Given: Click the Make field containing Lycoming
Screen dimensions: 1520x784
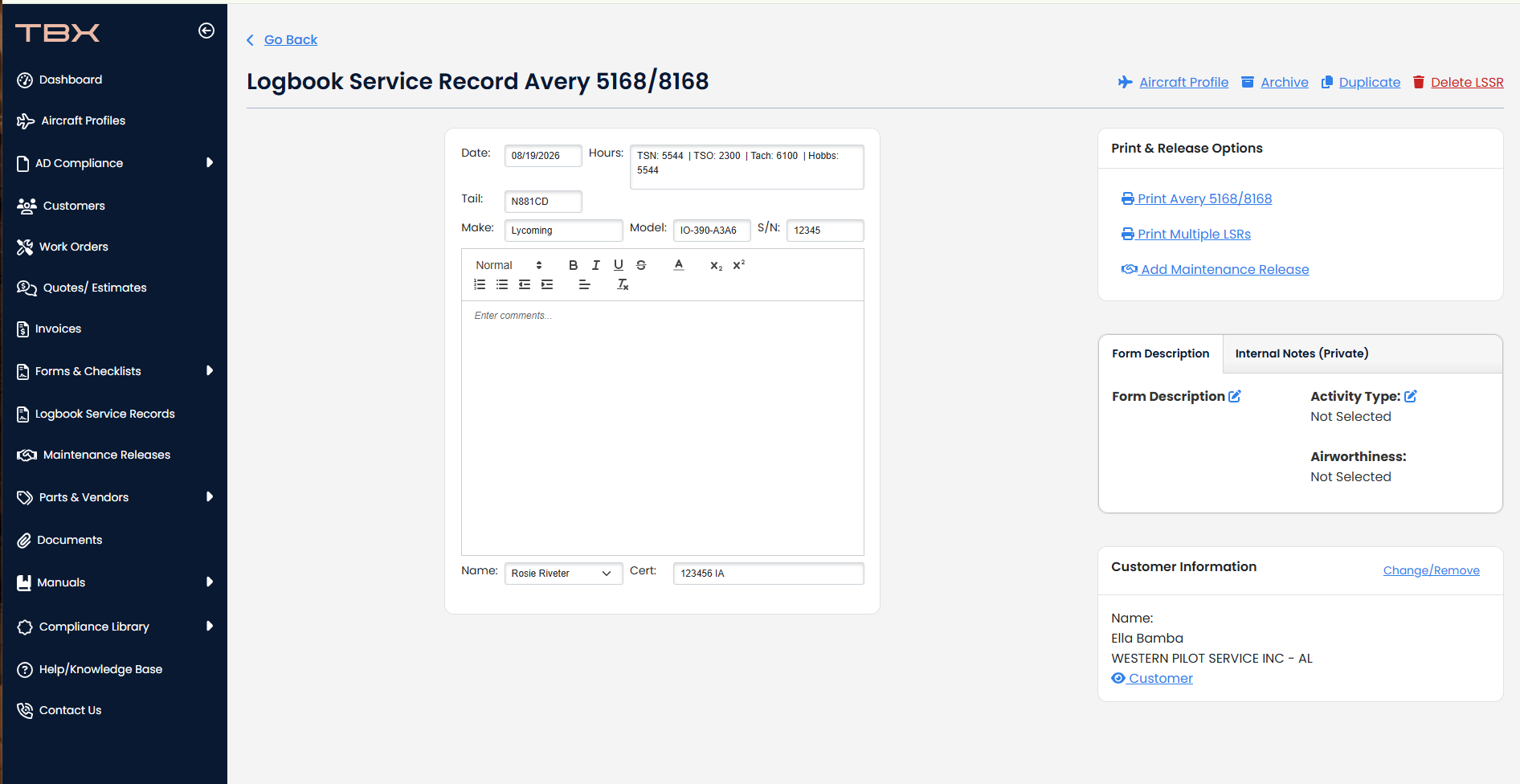Looking at the screenshot, I should (563, 231).
